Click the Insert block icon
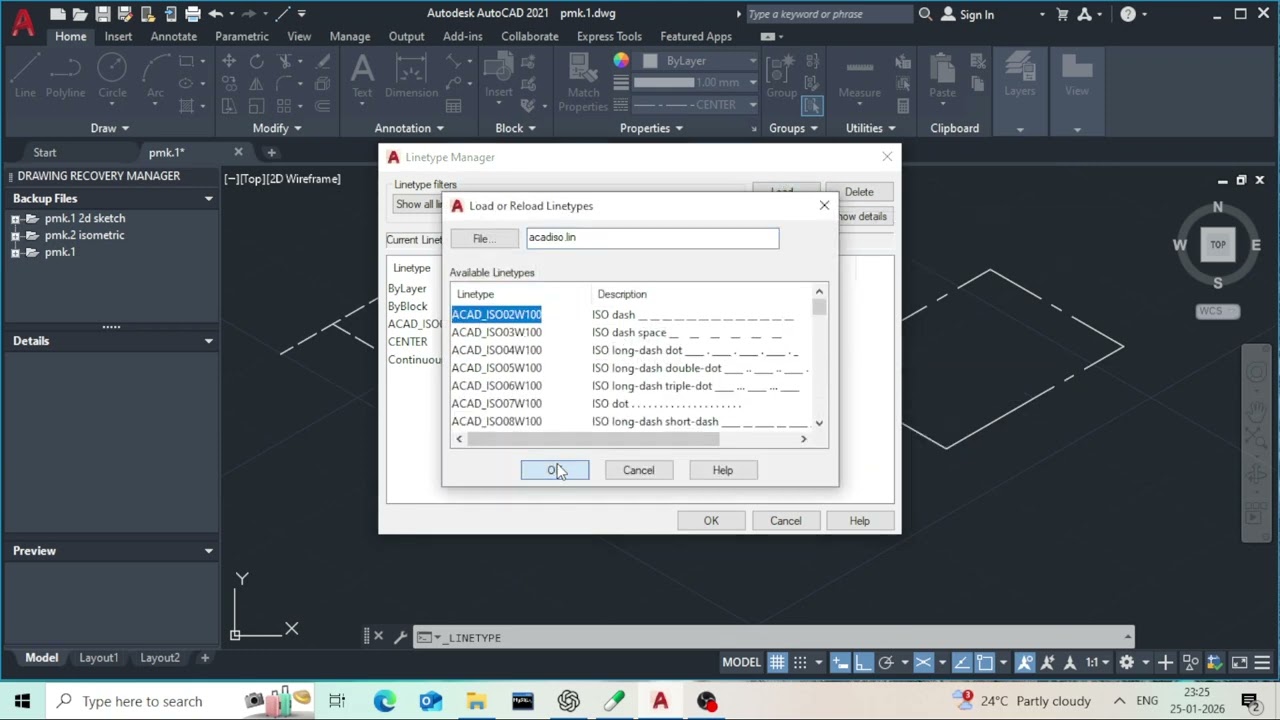 pyautogui.click(x=499, y=76)
